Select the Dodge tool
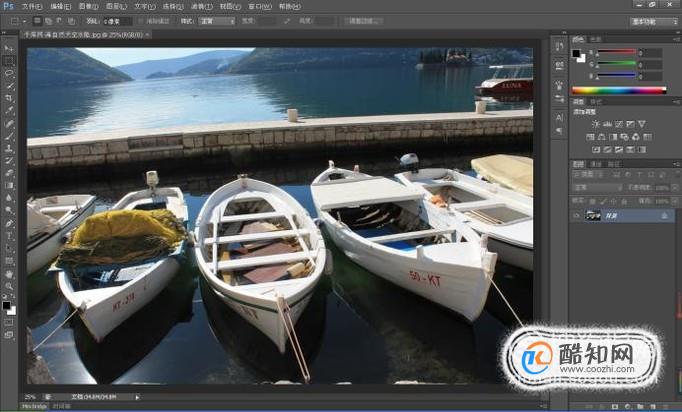 pos(9,211)
